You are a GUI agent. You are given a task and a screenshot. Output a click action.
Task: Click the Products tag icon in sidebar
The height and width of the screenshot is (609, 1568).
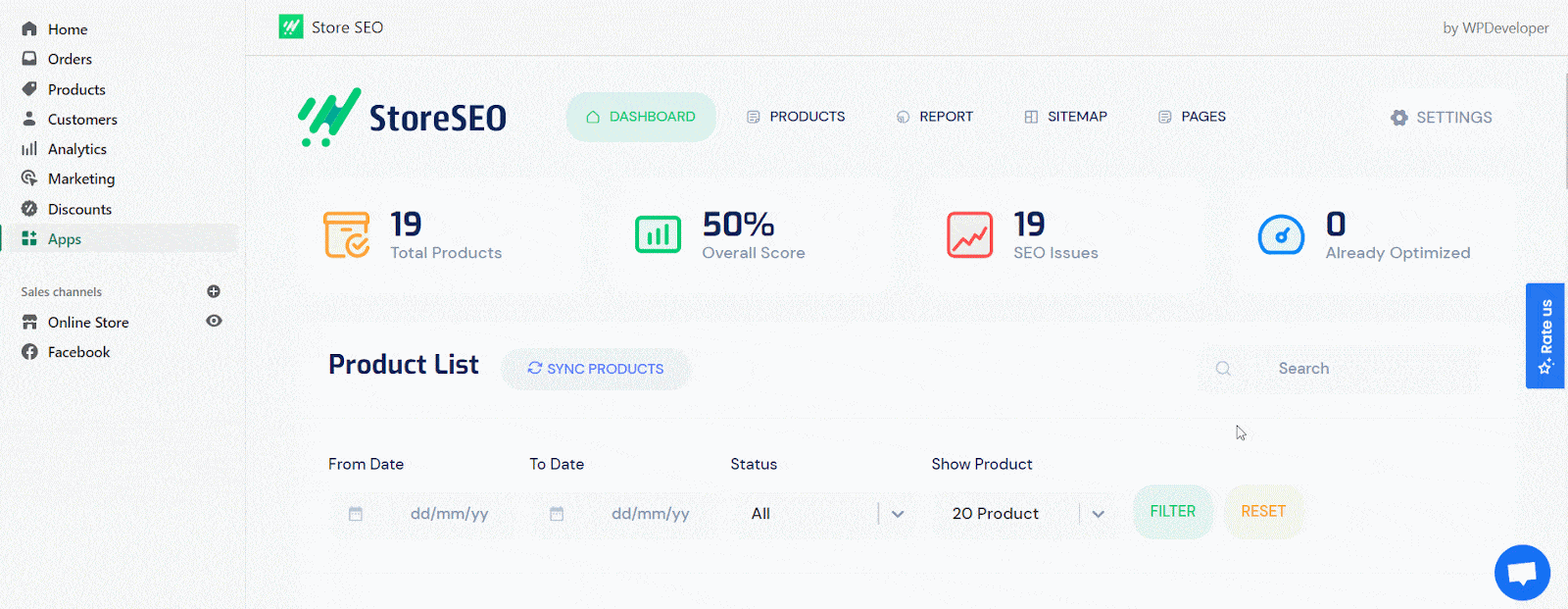pos(29,89)
